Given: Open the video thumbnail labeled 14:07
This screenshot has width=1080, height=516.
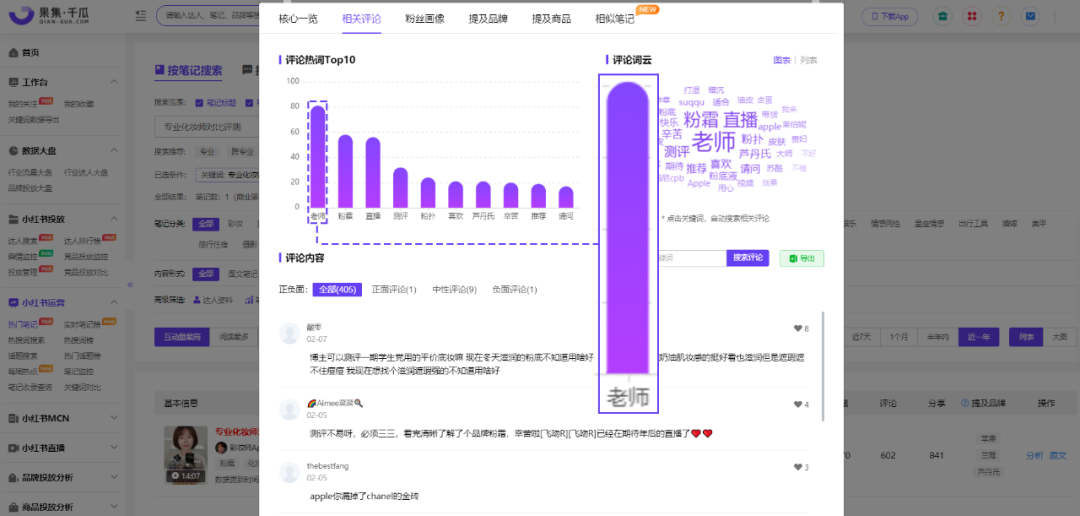Looking at the screenshot, I should tap(185, 455).
